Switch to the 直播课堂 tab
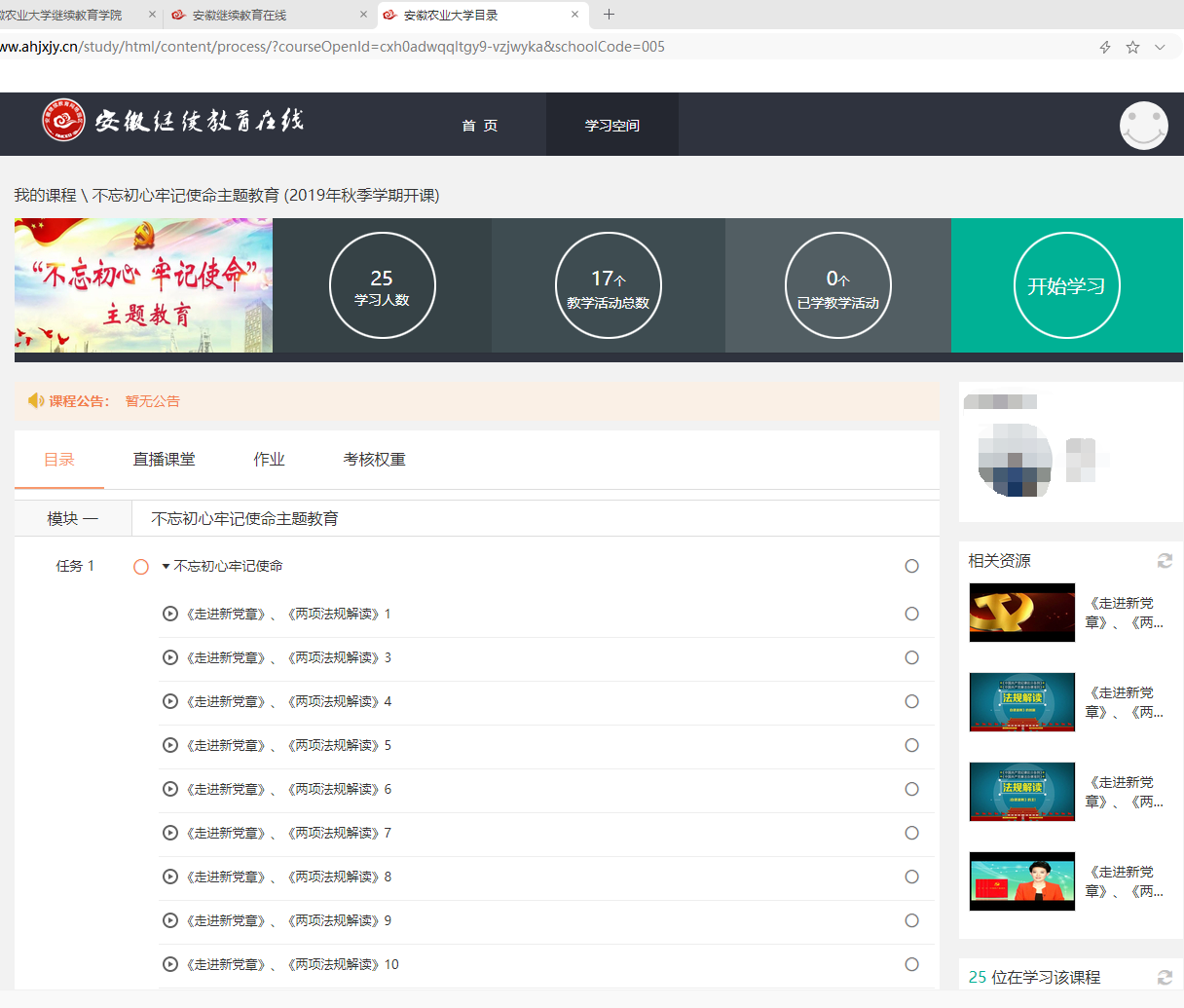 point(164,460)
